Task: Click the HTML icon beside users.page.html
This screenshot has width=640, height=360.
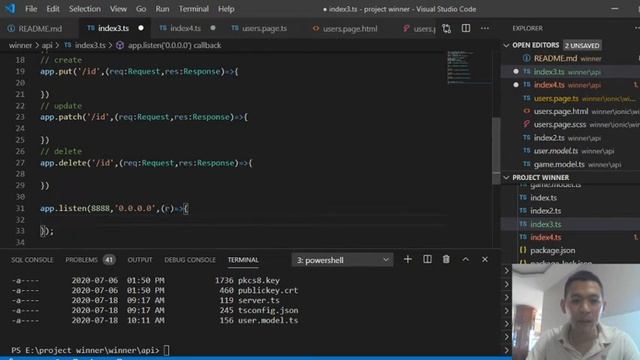Action: [x=527, y=111]
